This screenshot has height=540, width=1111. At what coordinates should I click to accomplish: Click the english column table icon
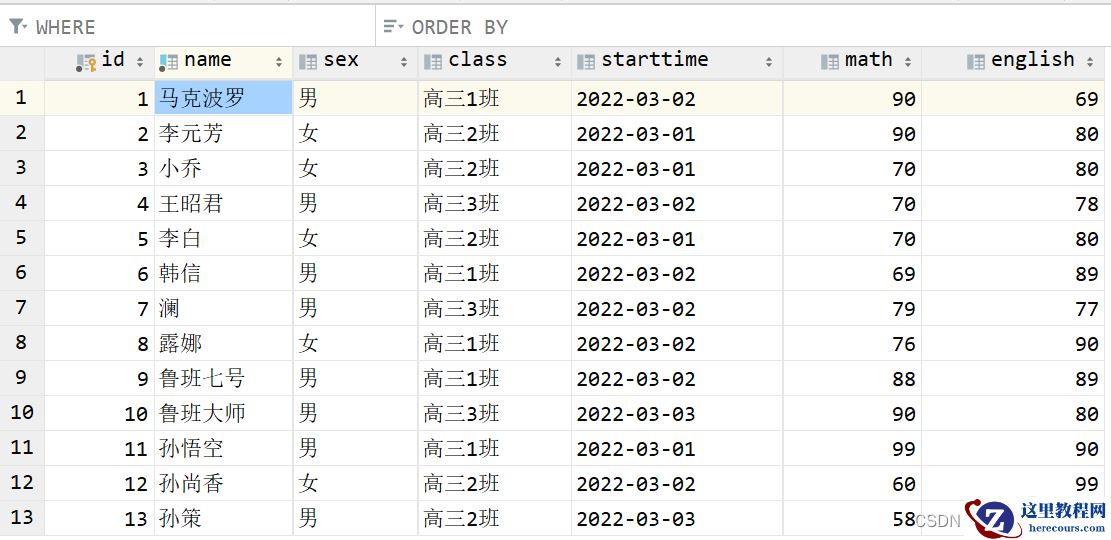pos(975,61)
